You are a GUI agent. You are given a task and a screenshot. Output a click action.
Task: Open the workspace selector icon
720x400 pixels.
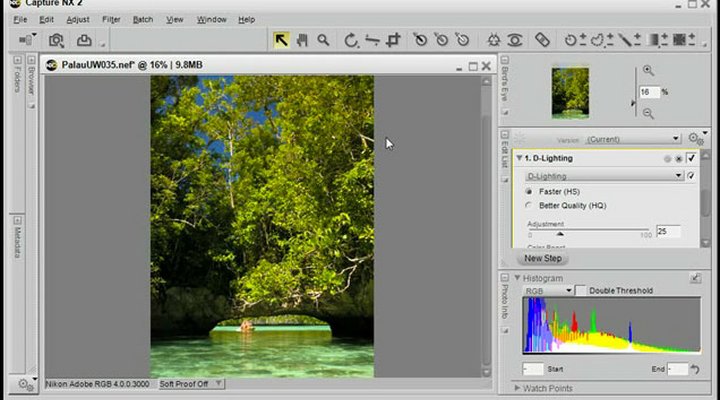[27, 39]
